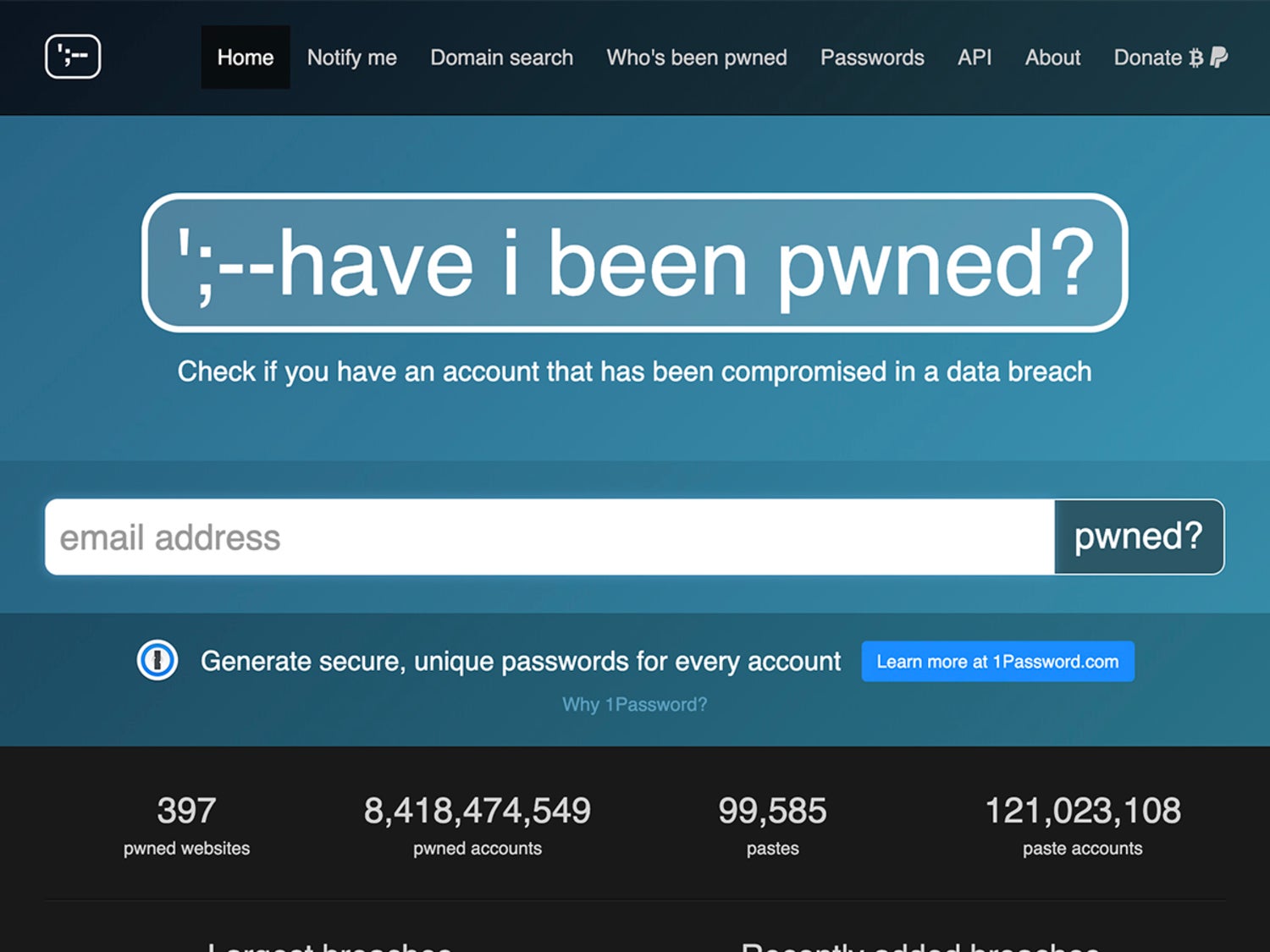Click the pwned accounts statistic
The image size is (1270, 952).
[x=477, y=825]
